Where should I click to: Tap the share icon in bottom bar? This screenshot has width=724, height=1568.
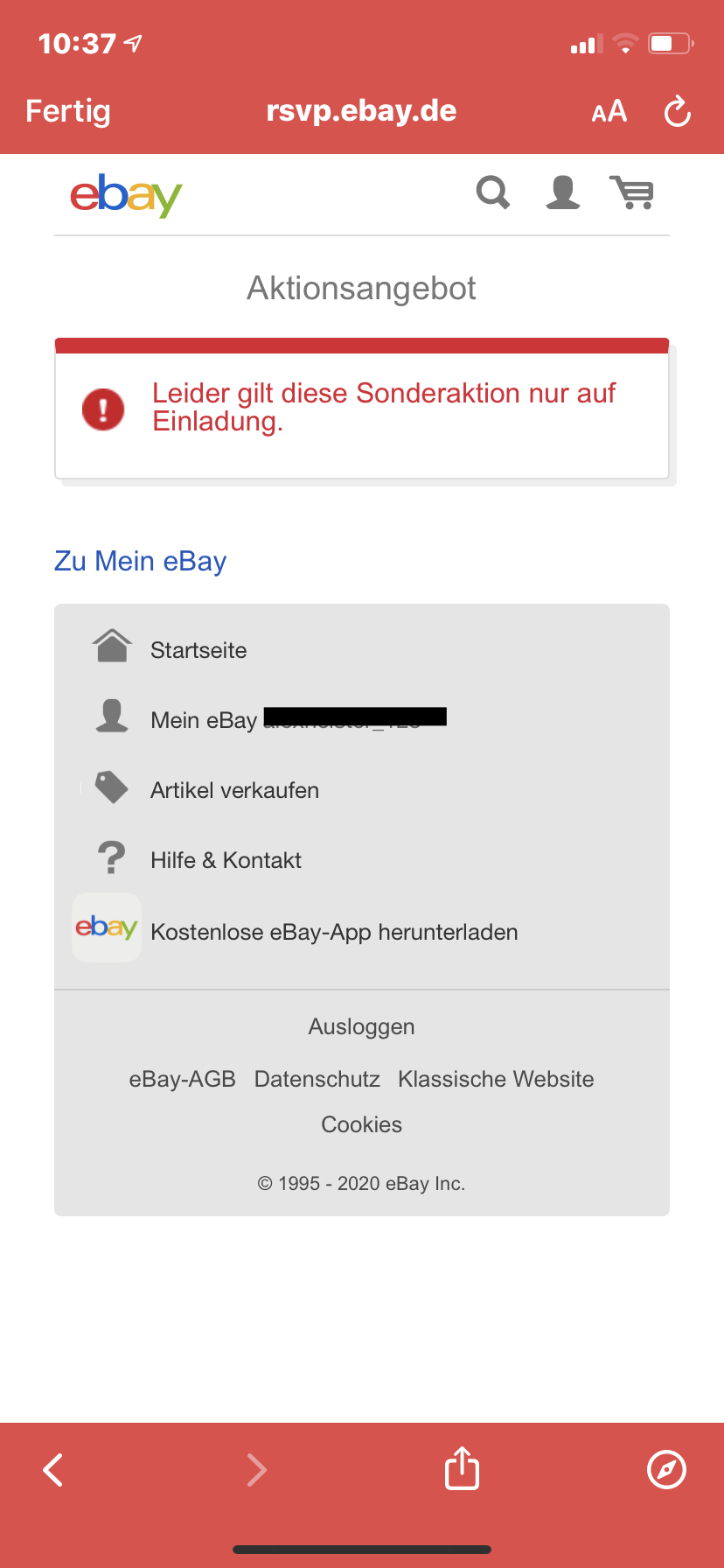462,1468
